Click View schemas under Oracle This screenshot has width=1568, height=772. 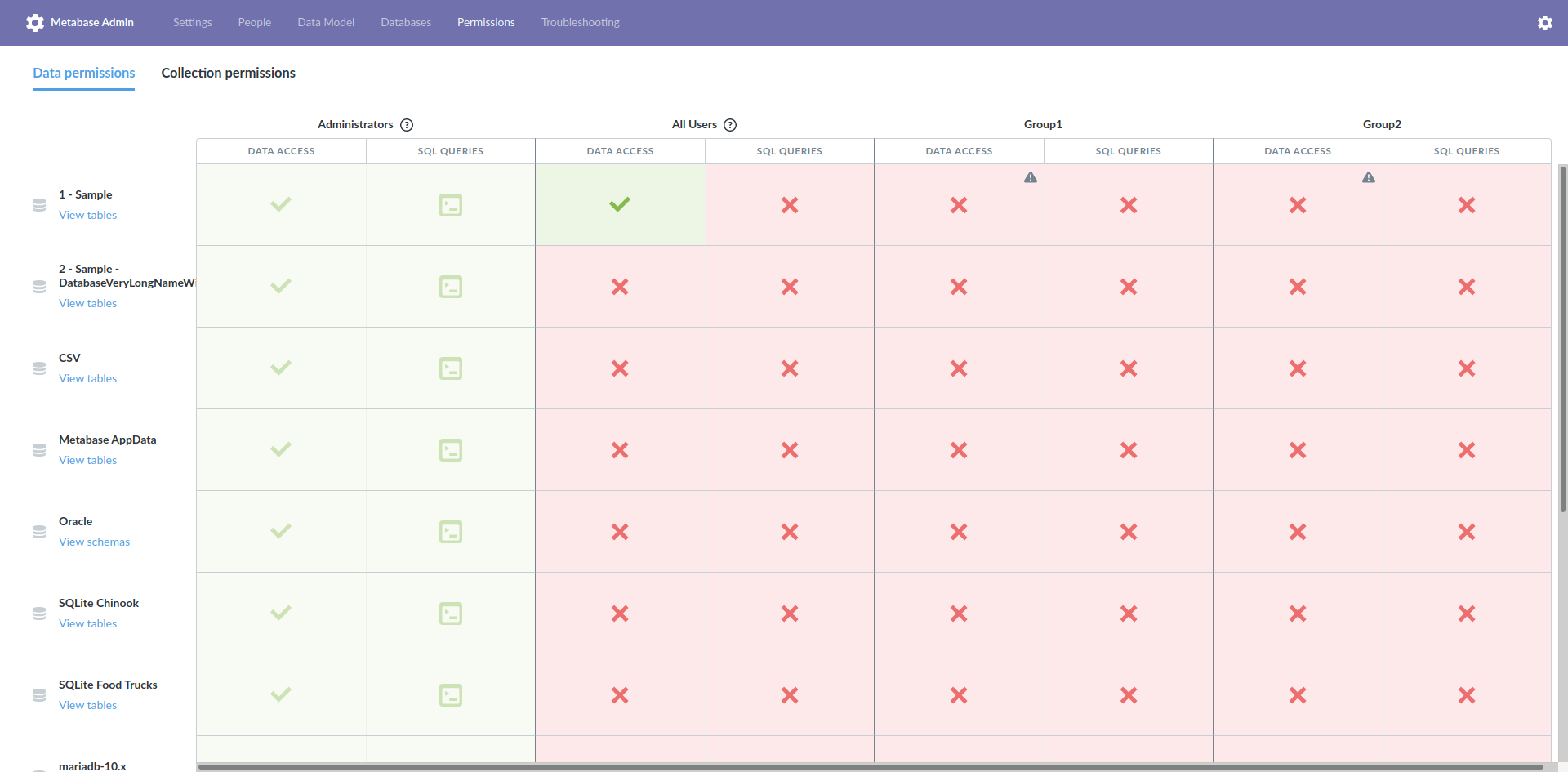tap(94, 542)
